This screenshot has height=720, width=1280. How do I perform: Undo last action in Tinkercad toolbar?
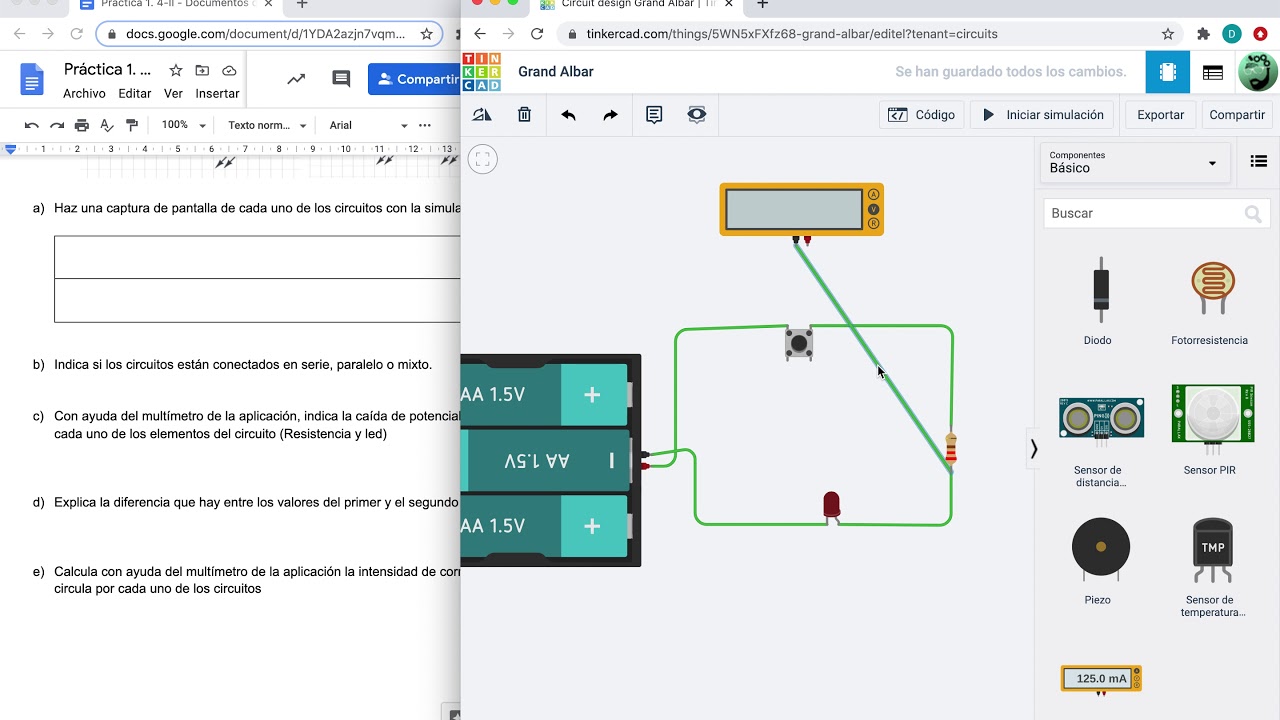pos(568,115)
